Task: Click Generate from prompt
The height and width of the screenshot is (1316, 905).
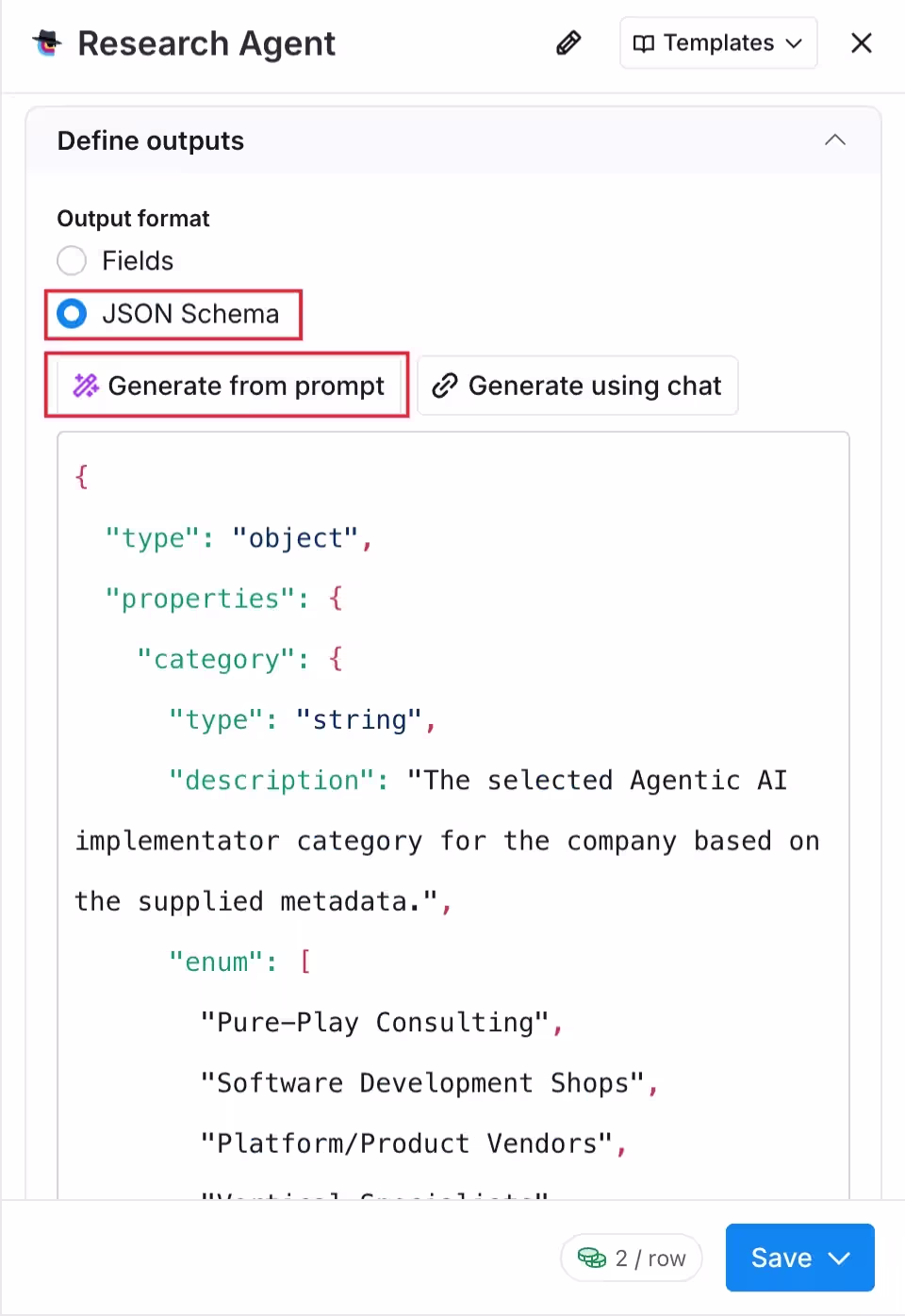Action: 226,385
